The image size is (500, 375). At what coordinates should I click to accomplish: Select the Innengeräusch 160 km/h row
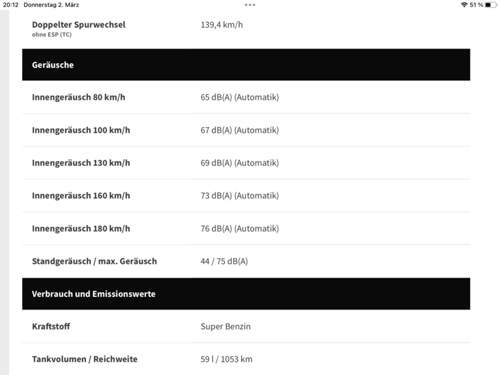coord(246,196)
